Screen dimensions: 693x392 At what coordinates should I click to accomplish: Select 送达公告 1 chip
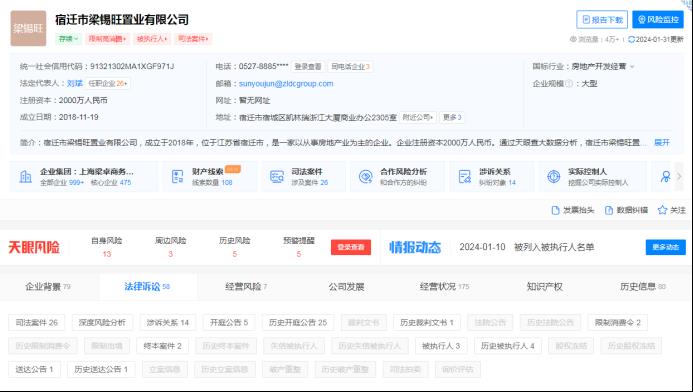pyautogui.click(x=34, y=369)
